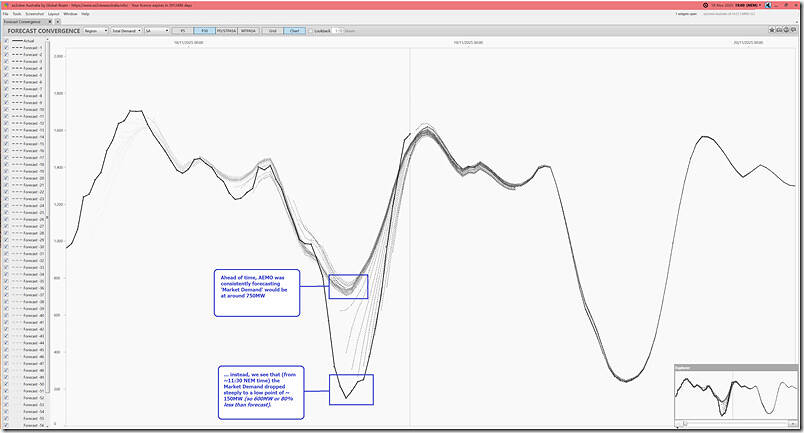Click the widget comment bubble icon
This screenshot has width=804, height=433.
[793, 31]
